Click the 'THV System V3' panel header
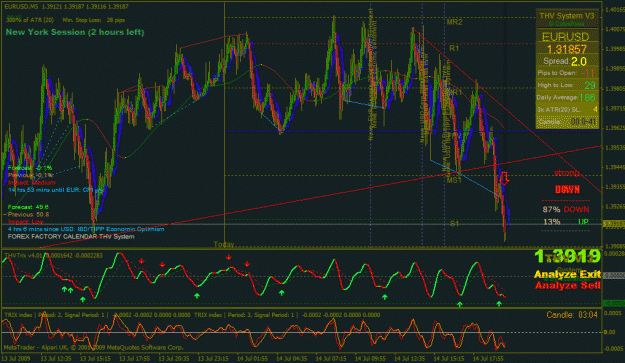 point(567,16)
